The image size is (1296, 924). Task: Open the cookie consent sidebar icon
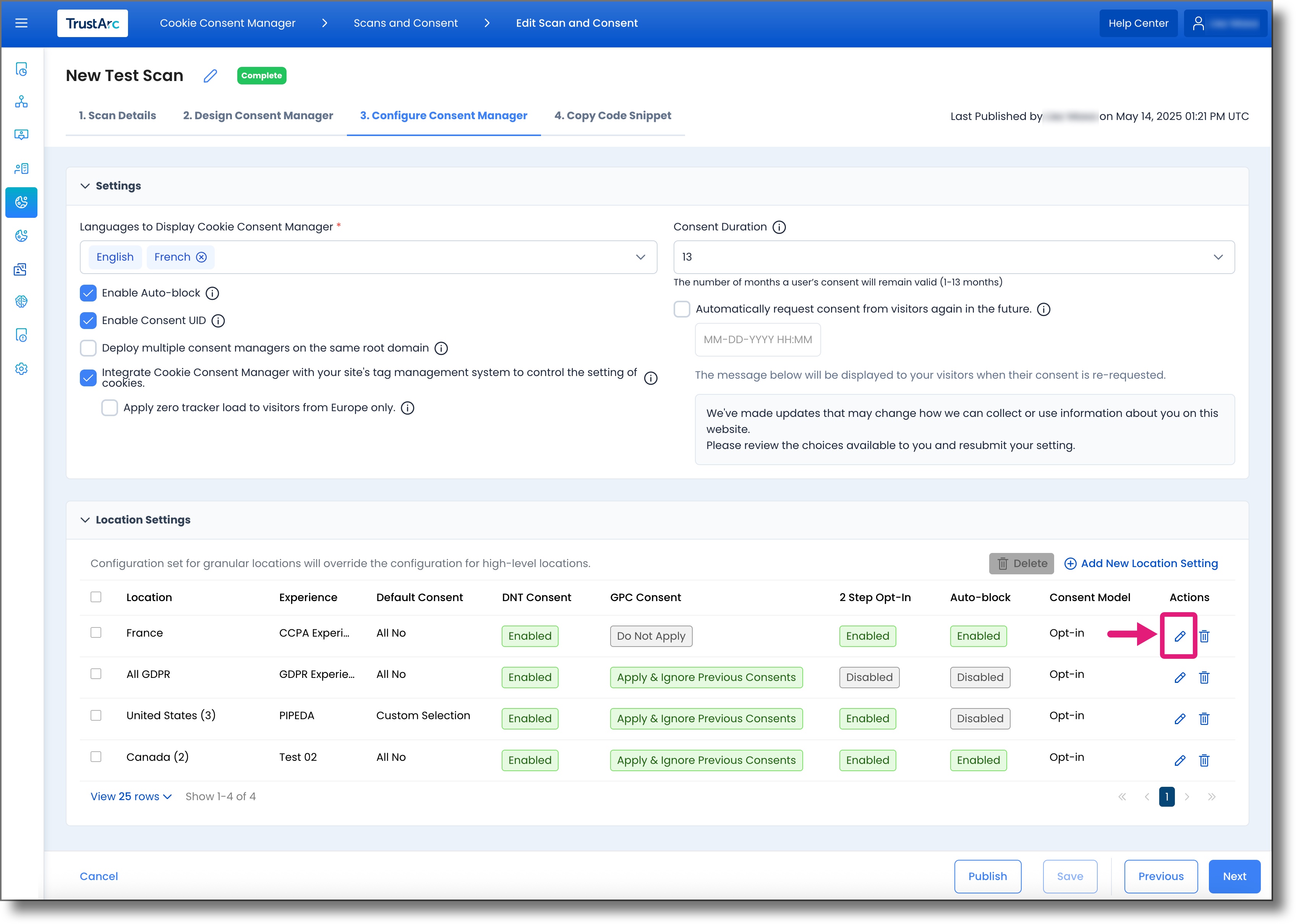point(21,203)
